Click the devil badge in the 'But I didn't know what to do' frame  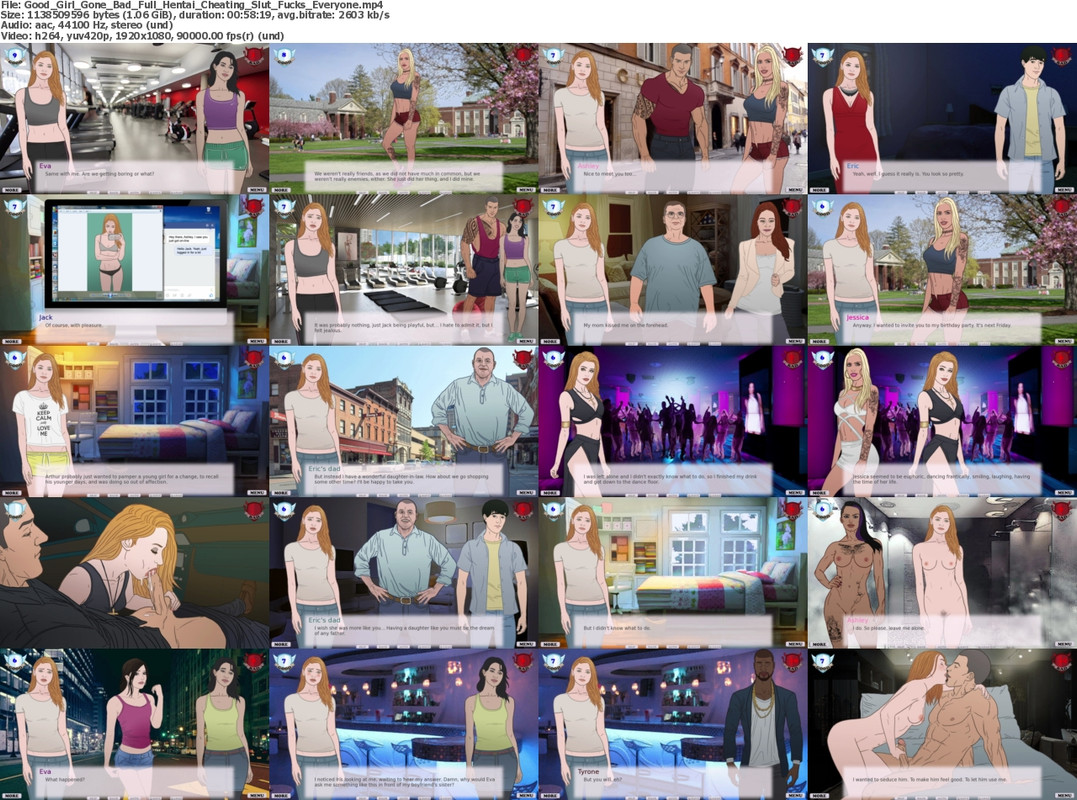pyautogui.click(x=793, y=510)
